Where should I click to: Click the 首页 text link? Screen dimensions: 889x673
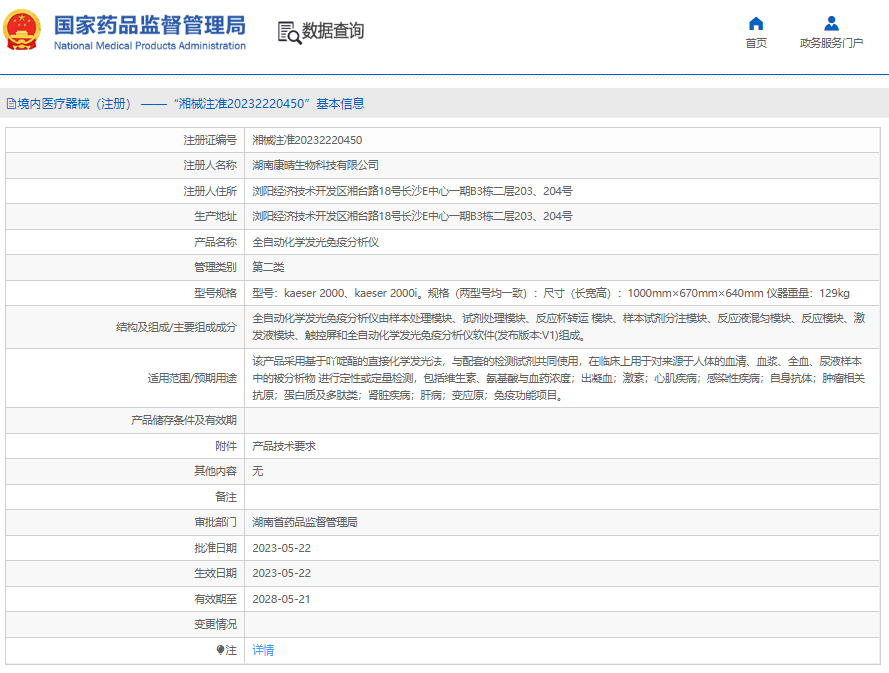pos(756,43)
